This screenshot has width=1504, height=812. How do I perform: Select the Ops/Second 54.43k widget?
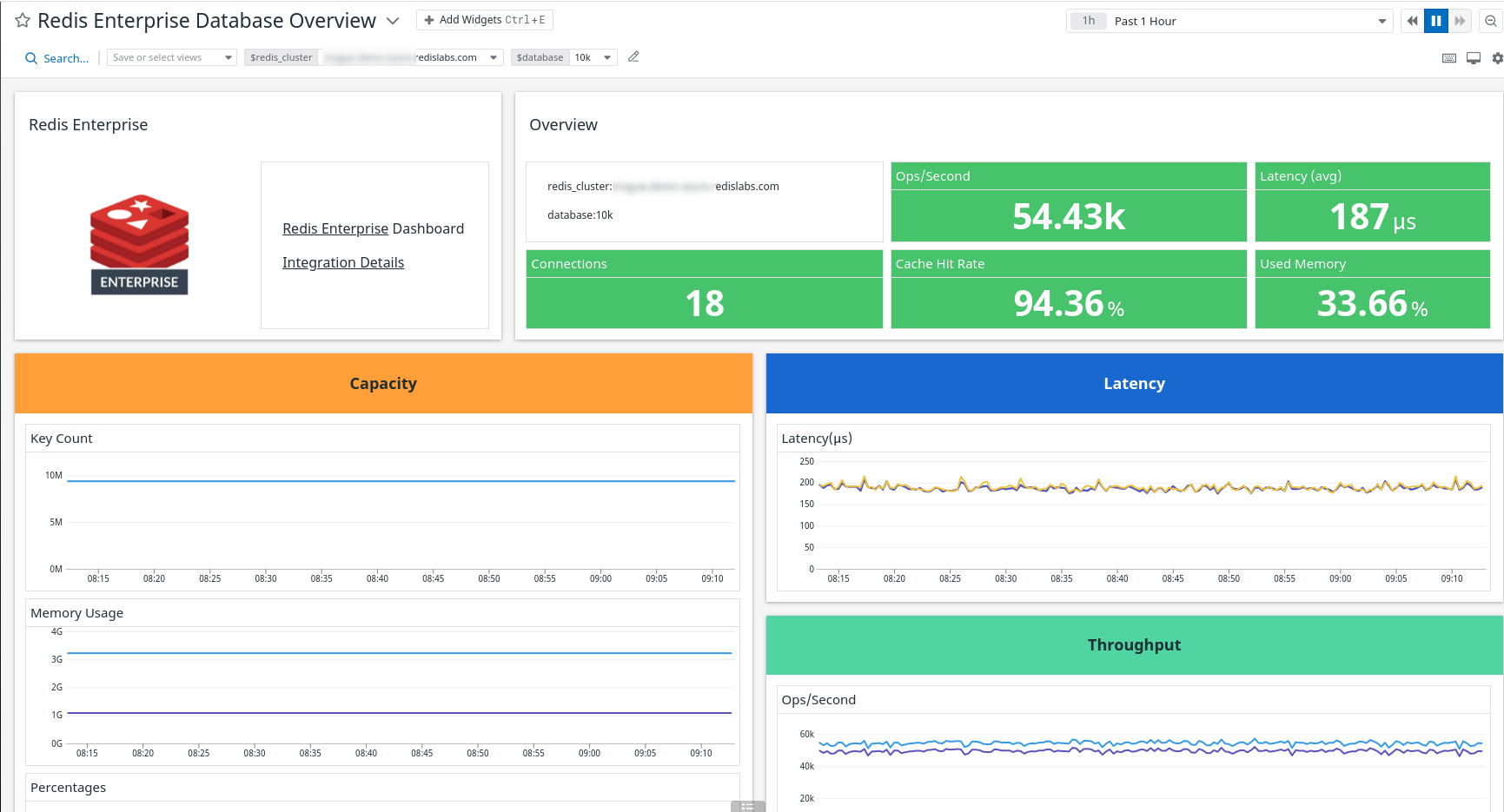click(x=1069, y=201)
